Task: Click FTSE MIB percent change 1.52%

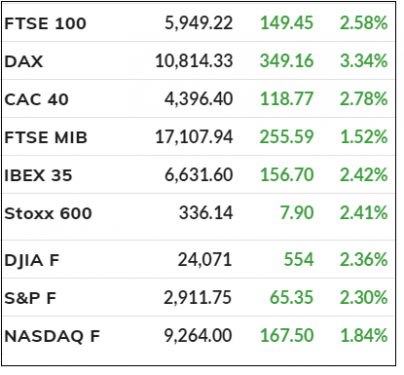Action: coord(364,137)
